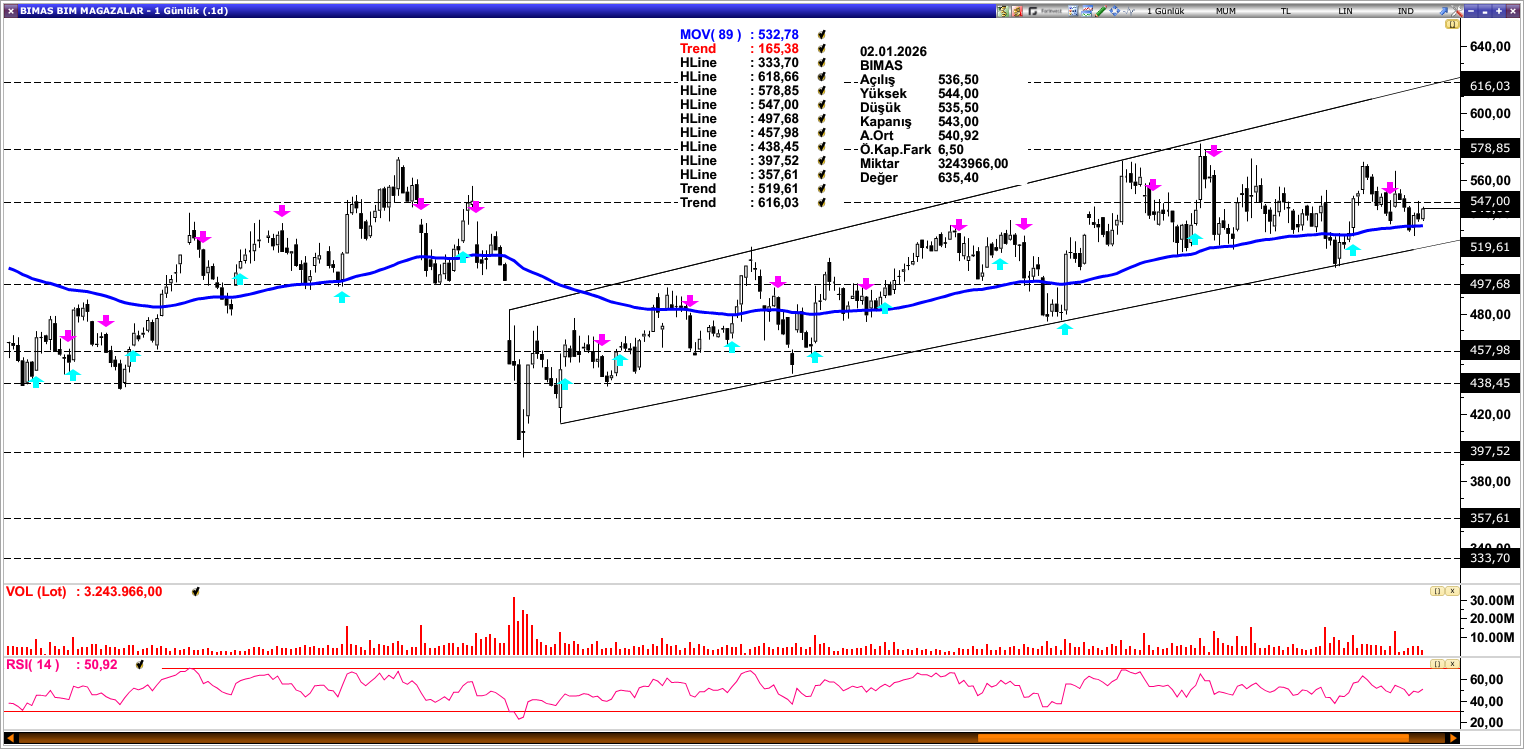
Task: Toggle the checkmark for Trend 519,61
Action: point(821,188)
